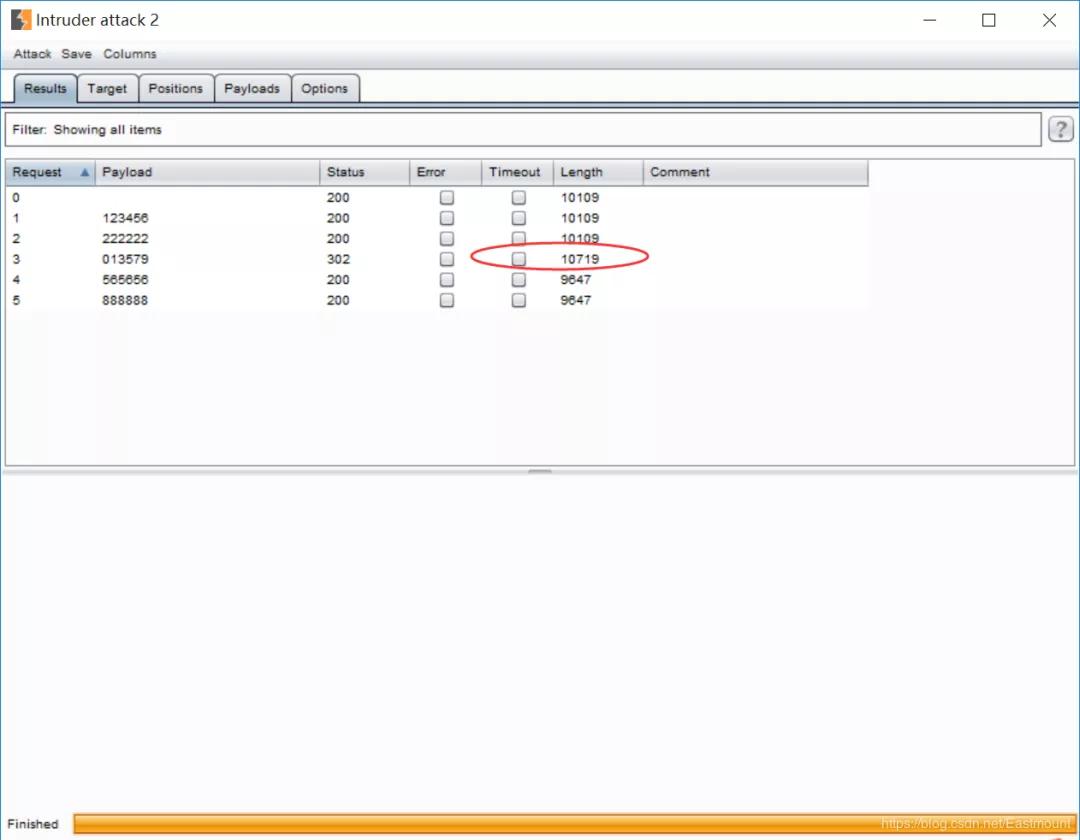This screenshot has width=1080, height=840.
Task: Click length value 10719
Action: click(580, 259)
